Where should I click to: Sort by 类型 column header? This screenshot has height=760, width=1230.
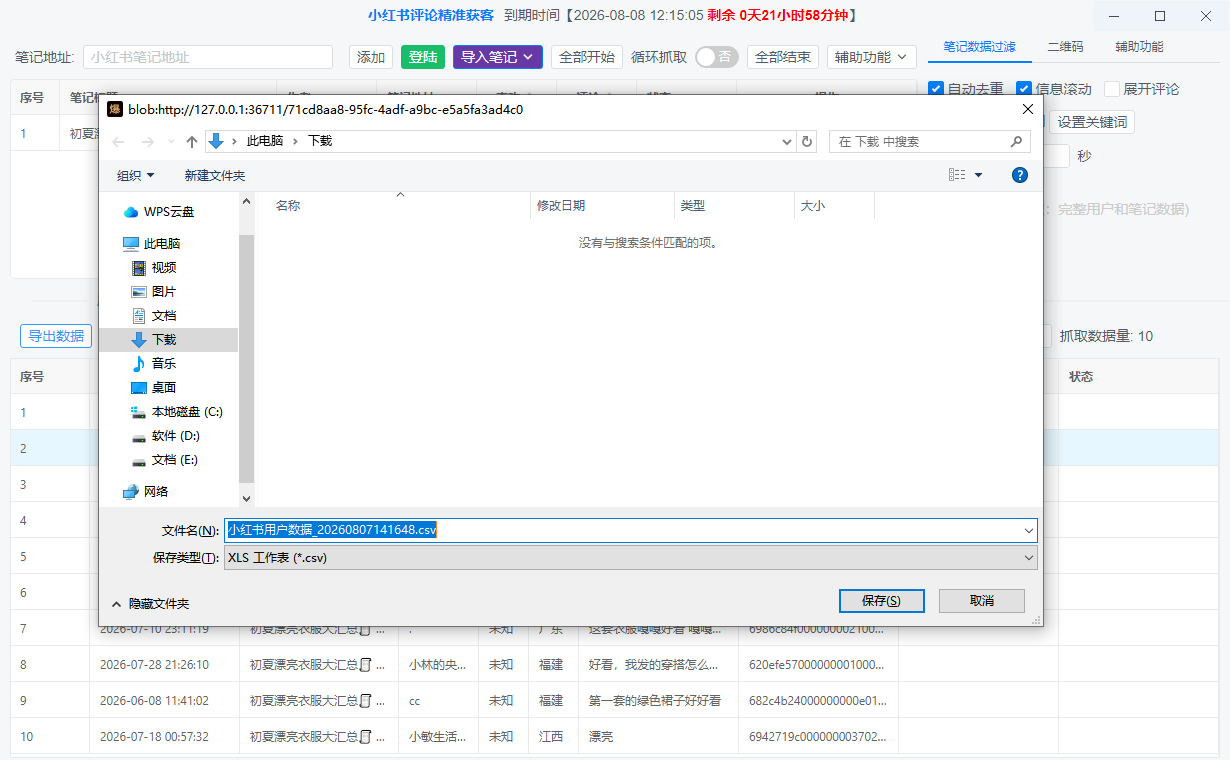[734, 205]
